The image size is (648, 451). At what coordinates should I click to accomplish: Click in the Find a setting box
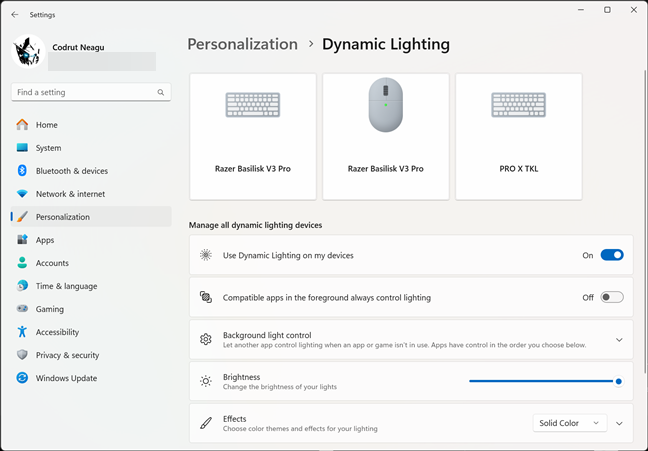[91, 92]
